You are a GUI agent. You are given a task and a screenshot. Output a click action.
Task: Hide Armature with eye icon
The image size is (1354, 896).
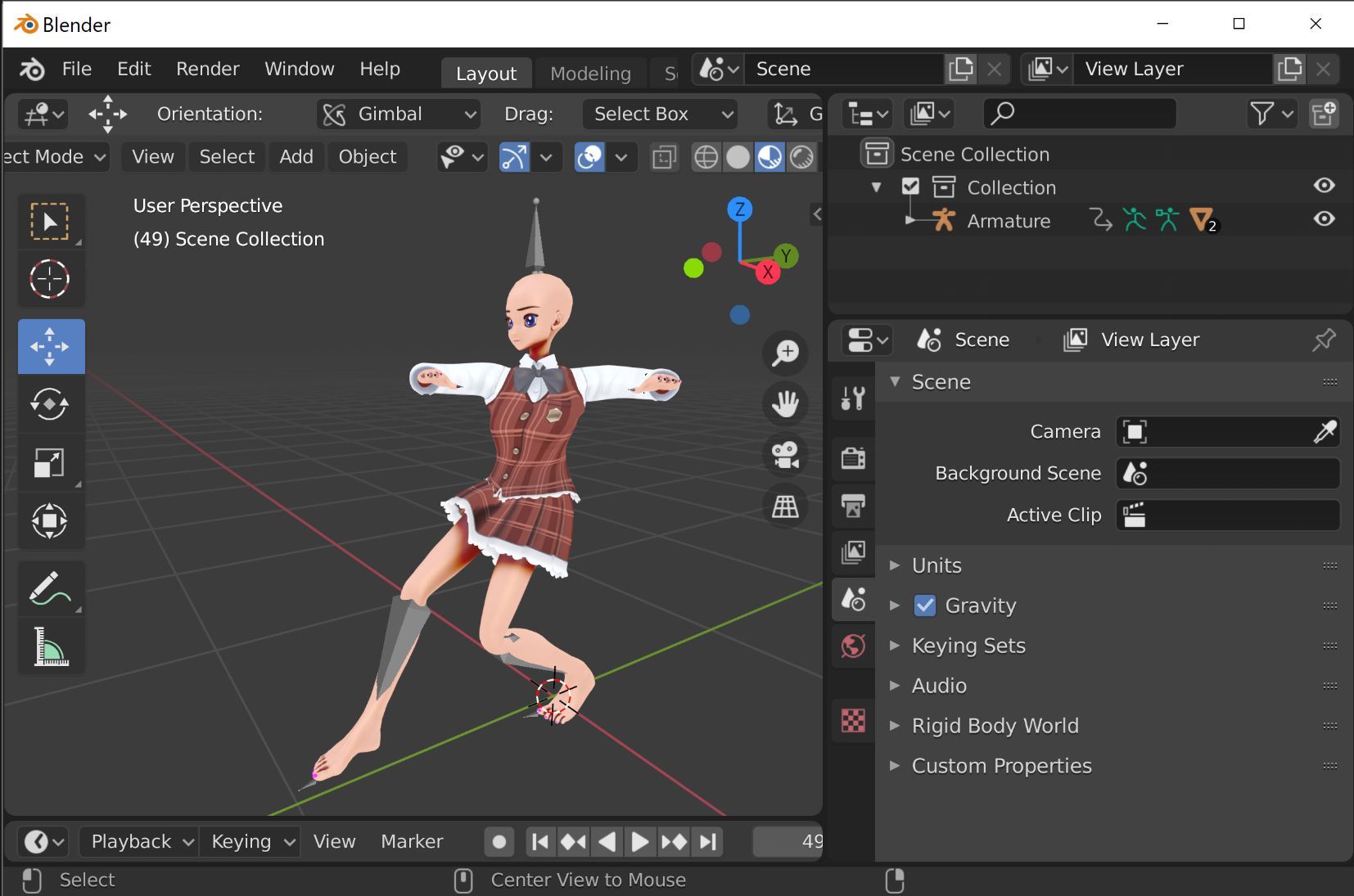[x=1324, y=219]
